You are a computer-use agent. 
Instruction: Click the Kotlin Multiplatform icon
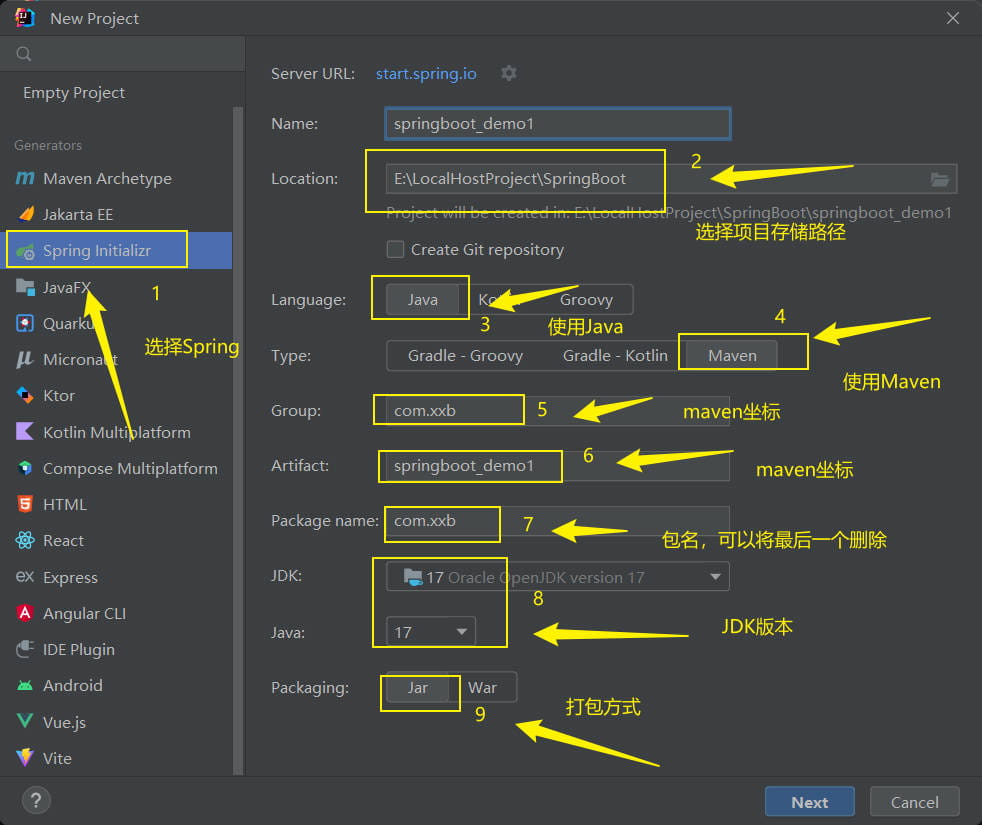pyautogui.click(x=24, y=432)
